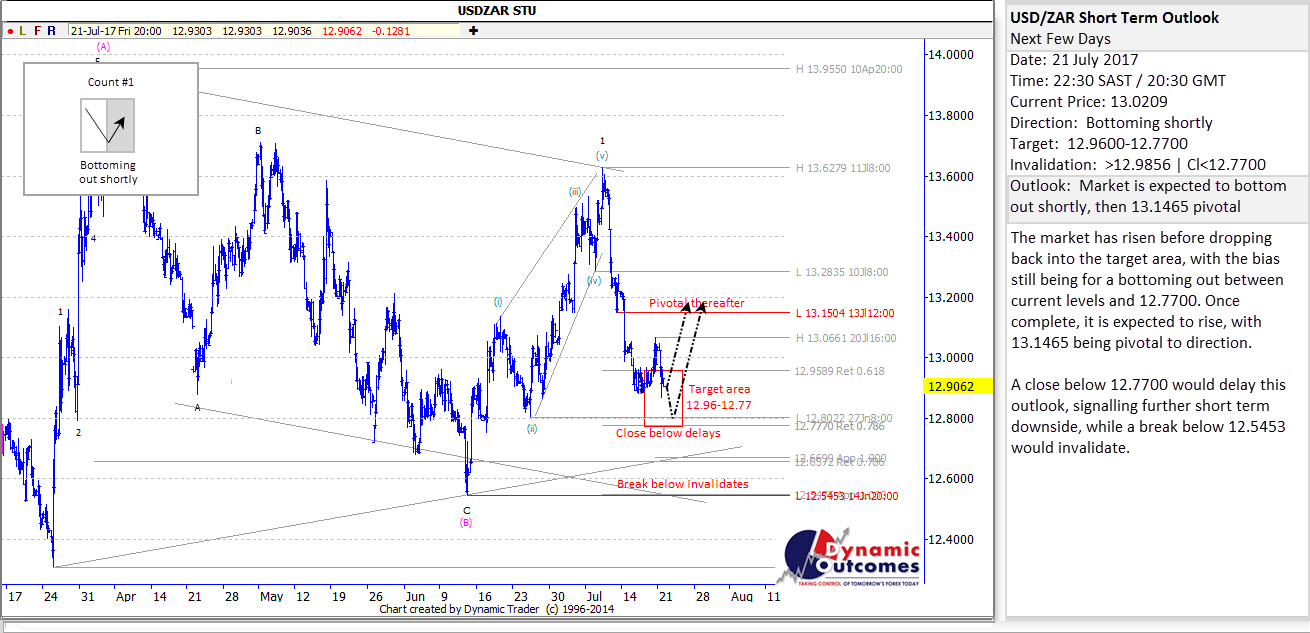Select the red 'L 13.1504 13Jl12:00' label
This screenshot has width=1310, height=633.
point(845,313)
